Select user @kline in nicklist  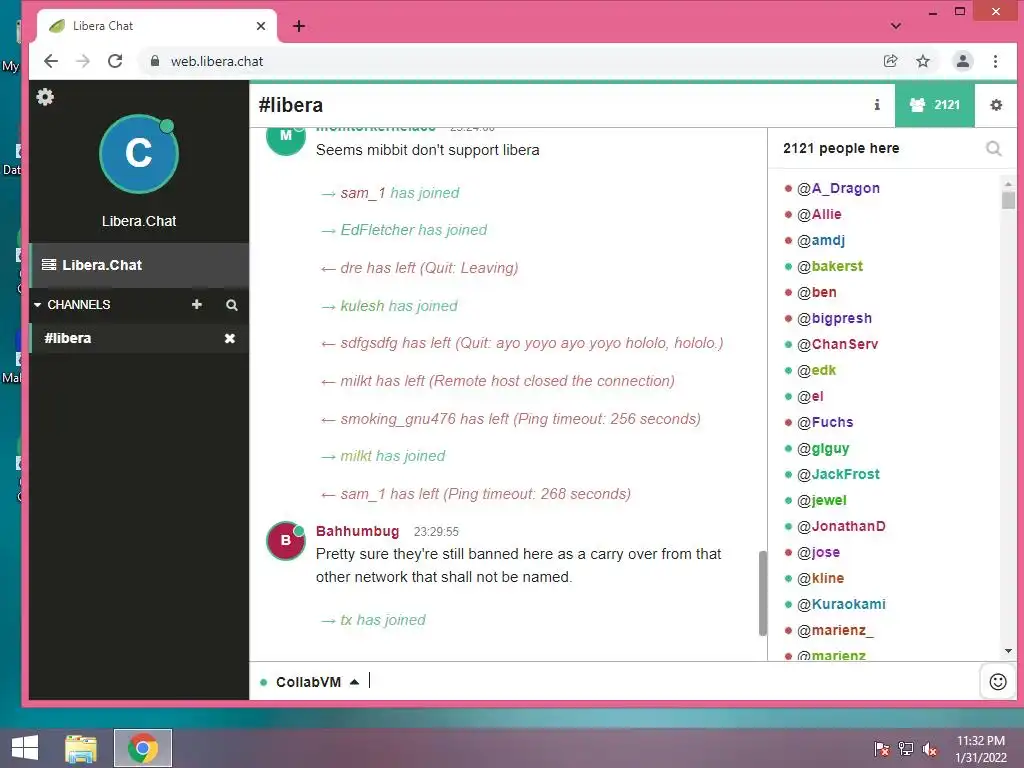pos(820,579)
